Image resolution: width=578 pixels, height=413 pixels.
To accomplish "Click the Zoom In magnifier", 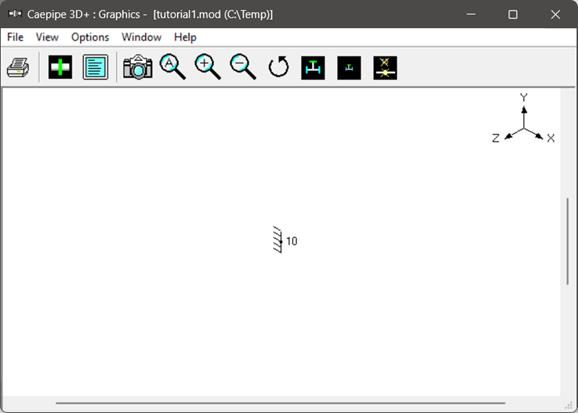I will (x=208, y=67).
